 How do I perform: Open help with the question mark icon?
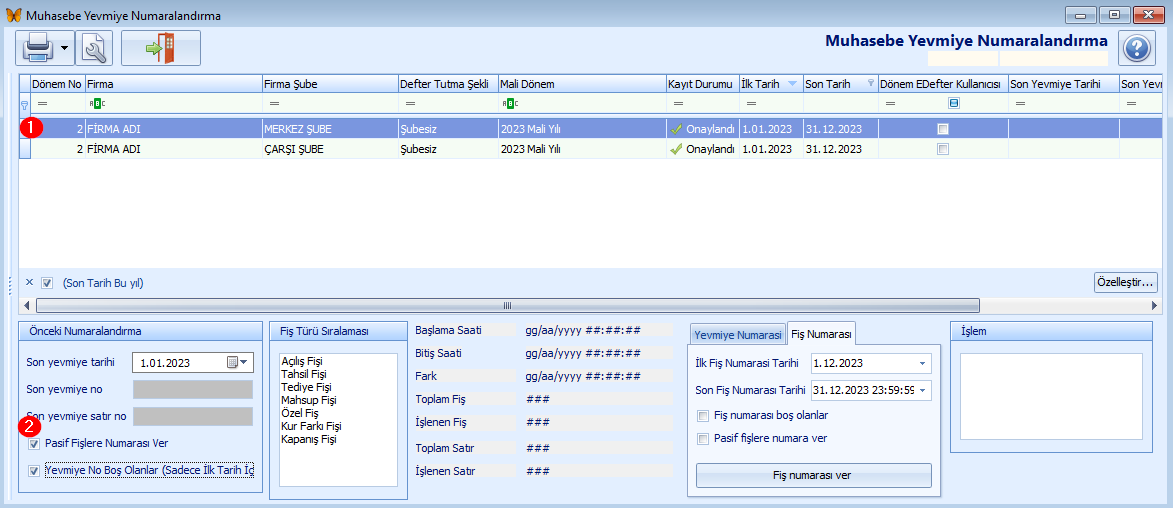click(x=1137, y=48)
